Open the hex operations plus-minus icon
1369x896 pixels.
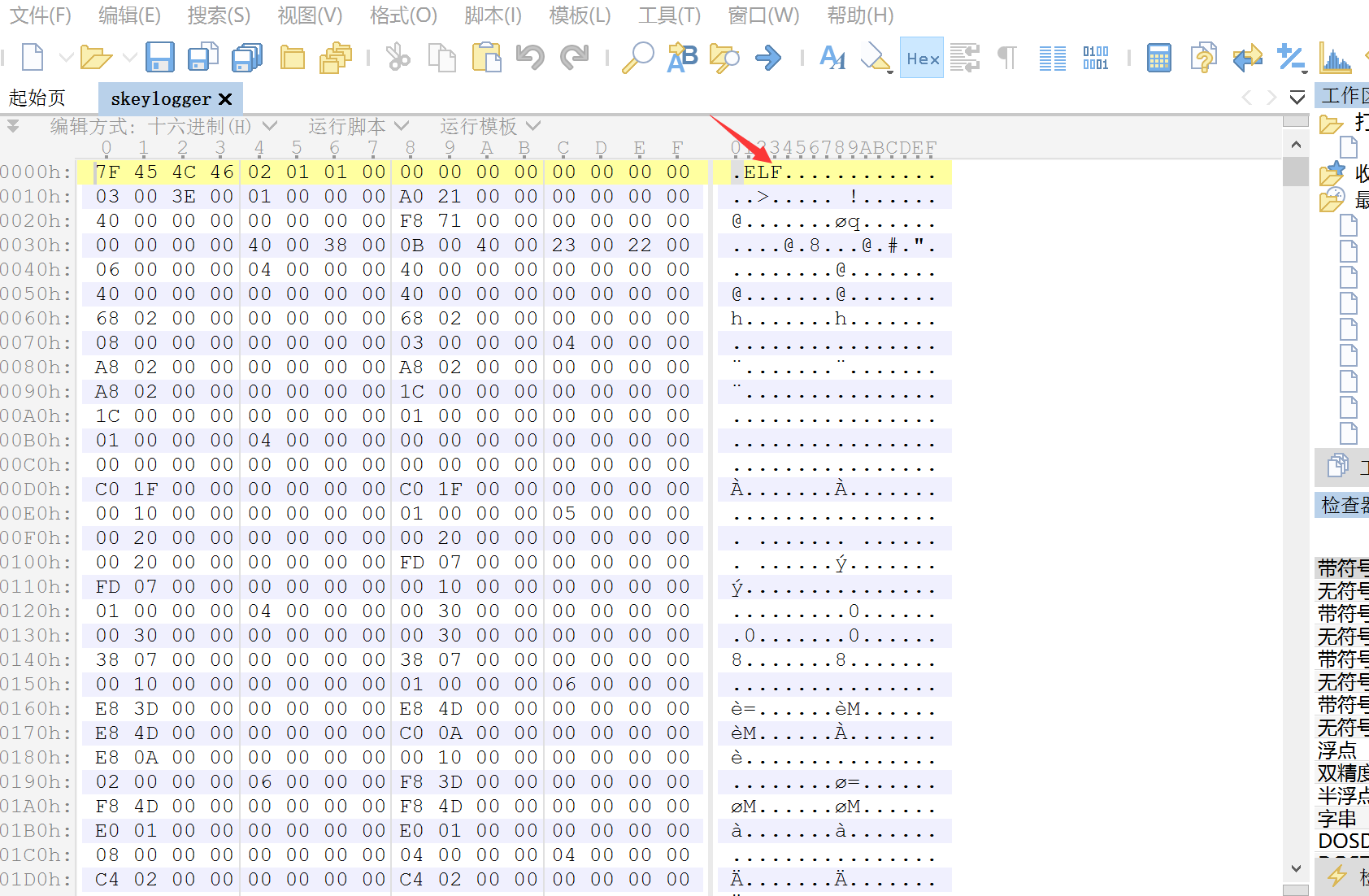click(x=1291, y=58)
